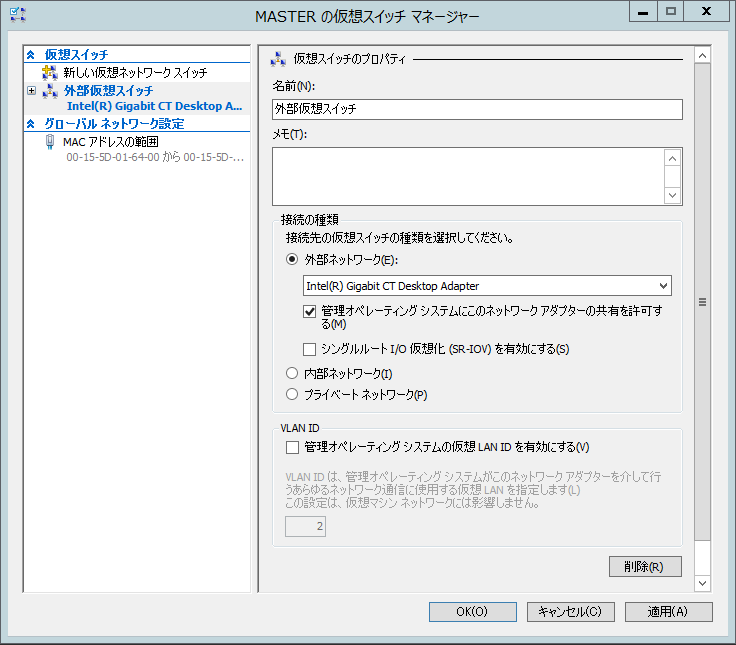Select 新しい仮想ネットワーク スイッチ in the tree
The height and width of the screenshot is (645, 736).
tap(136, 73)
